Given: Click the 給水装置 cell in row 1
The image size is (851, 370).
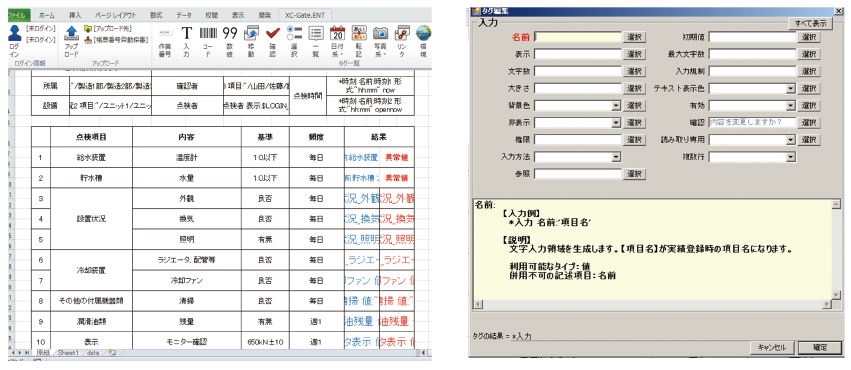Looking at the screenshot, I should coord(91,158).
